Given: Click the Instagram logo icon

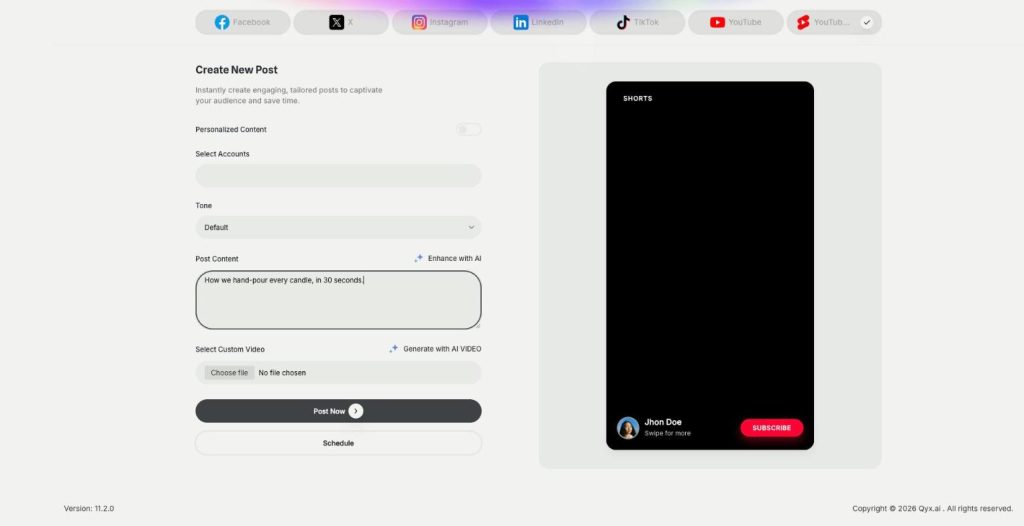Looking at the screenshot, I should tap(419, 22).
